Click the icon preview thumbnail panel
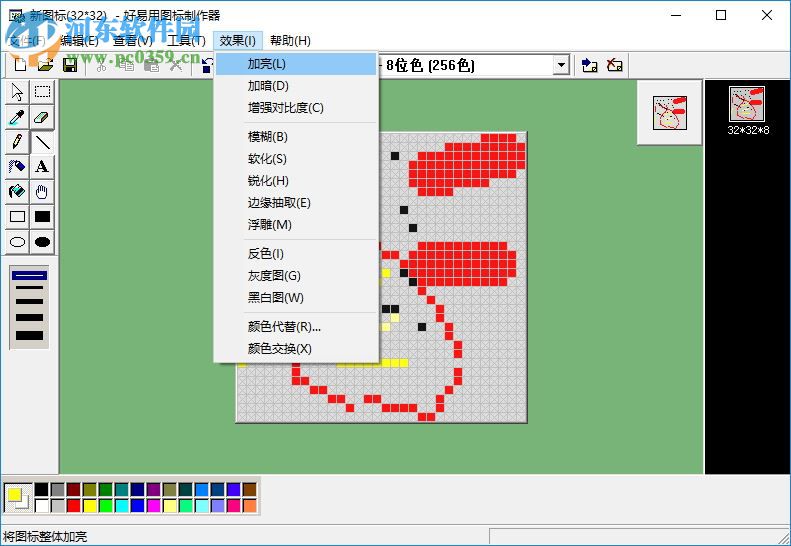 click(669, 113)
